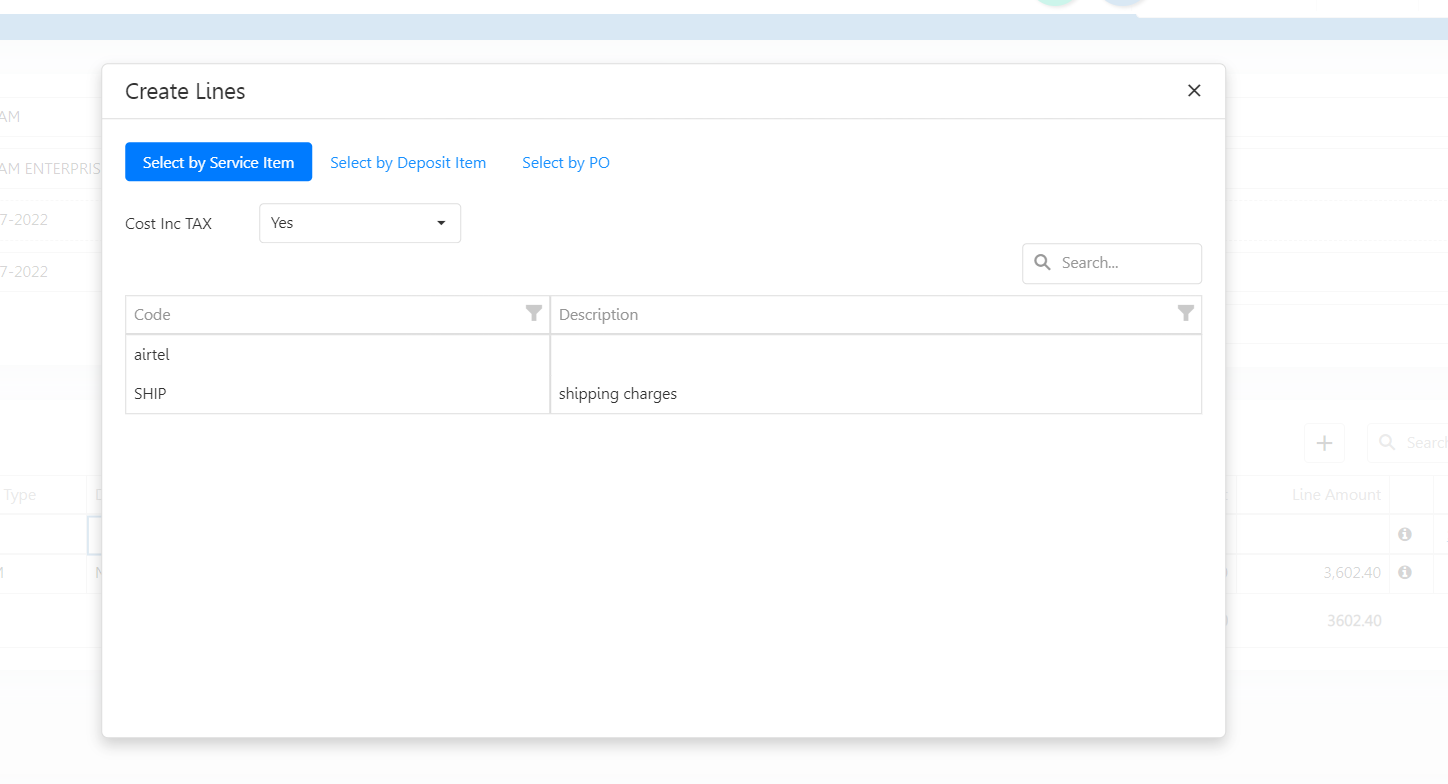Switch to Select by Deposit Item tab
The height and width of the screenshot is (784, 1448).
[408, 162]
